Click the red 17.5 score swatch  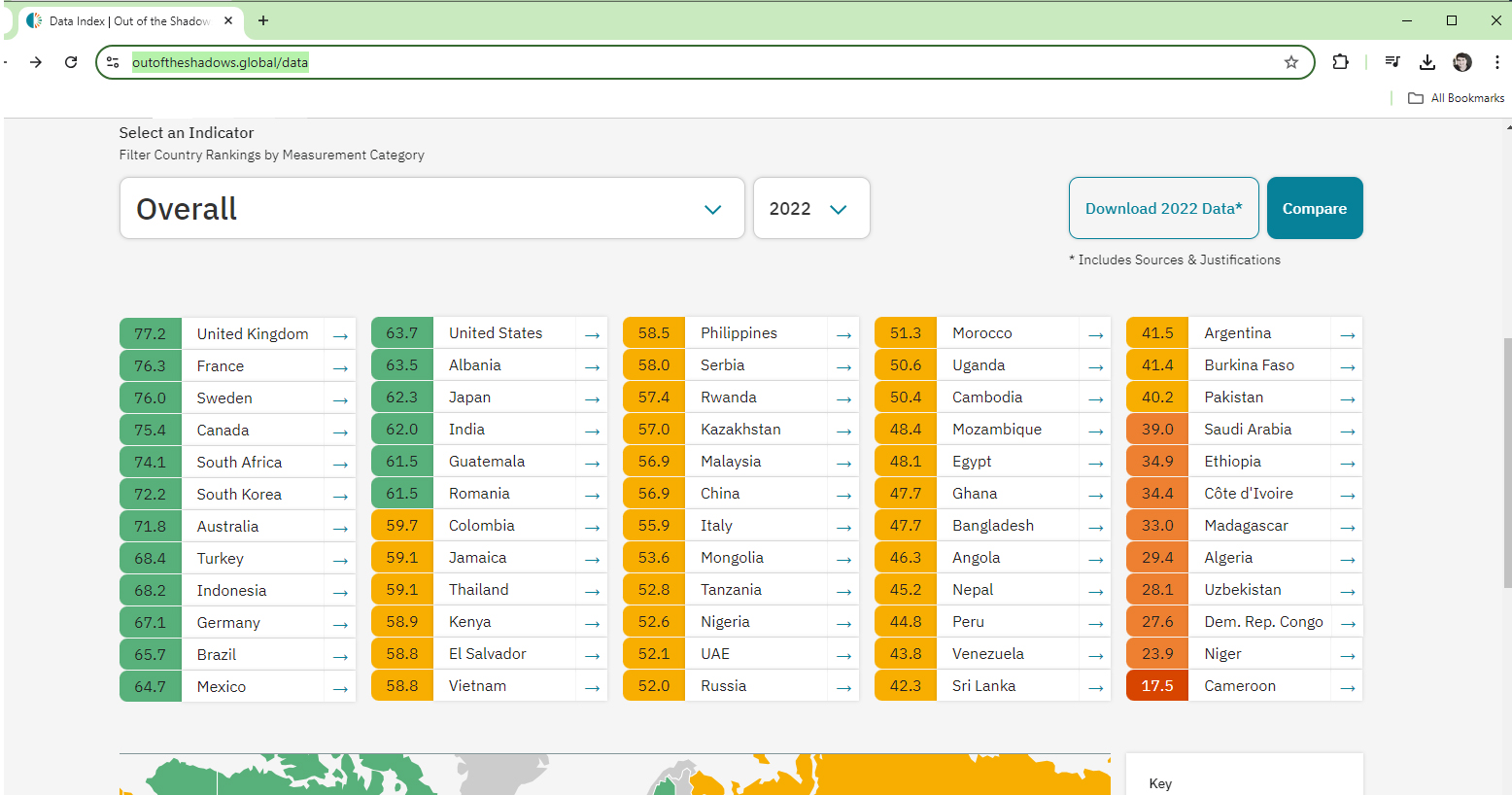point(1156,686)
